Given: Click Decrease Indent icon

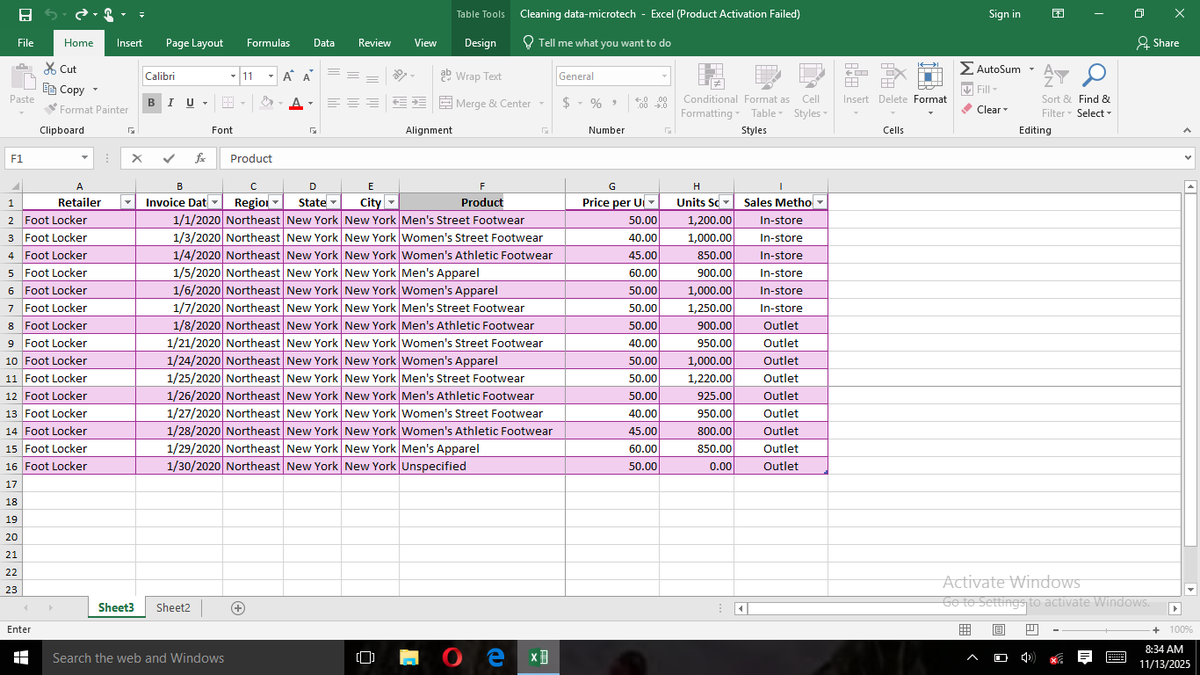Looking at the screenshot, I should [400, 103].
